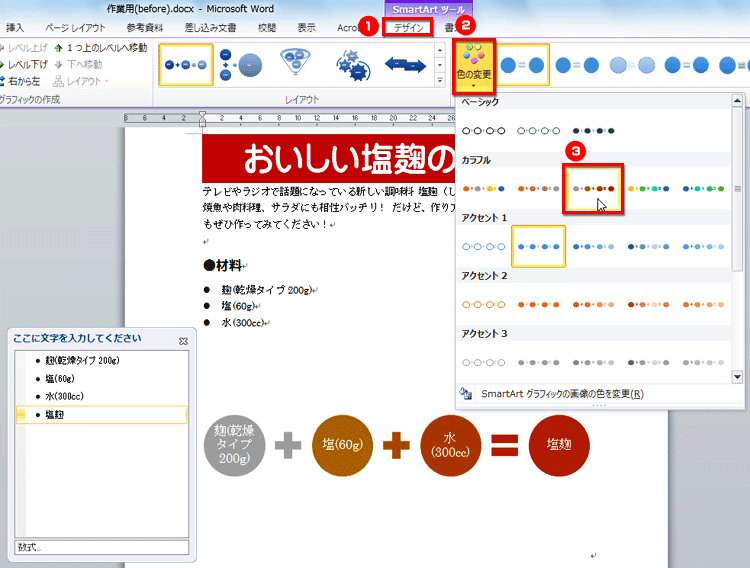Screen dimensions: 750x568
Task: Open the 校閲 tab
Action: pos(267,28)
